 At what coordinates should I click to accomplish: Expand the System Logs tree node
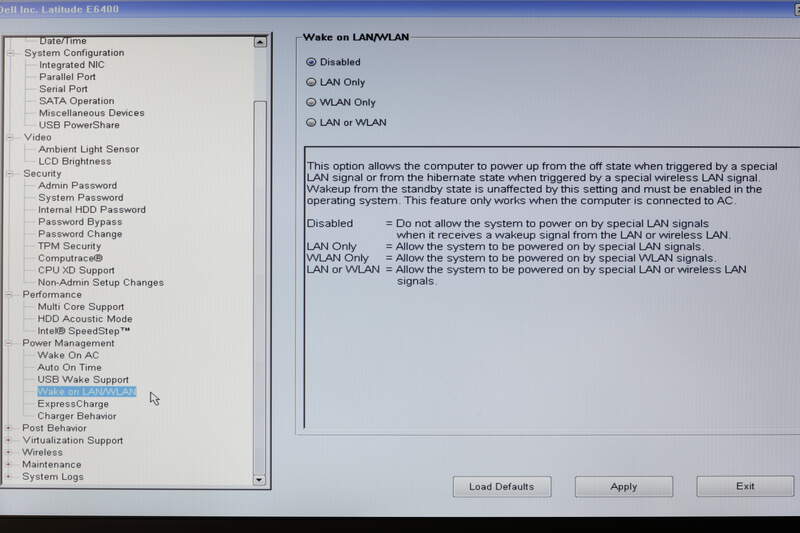click(x=9, y=477)
